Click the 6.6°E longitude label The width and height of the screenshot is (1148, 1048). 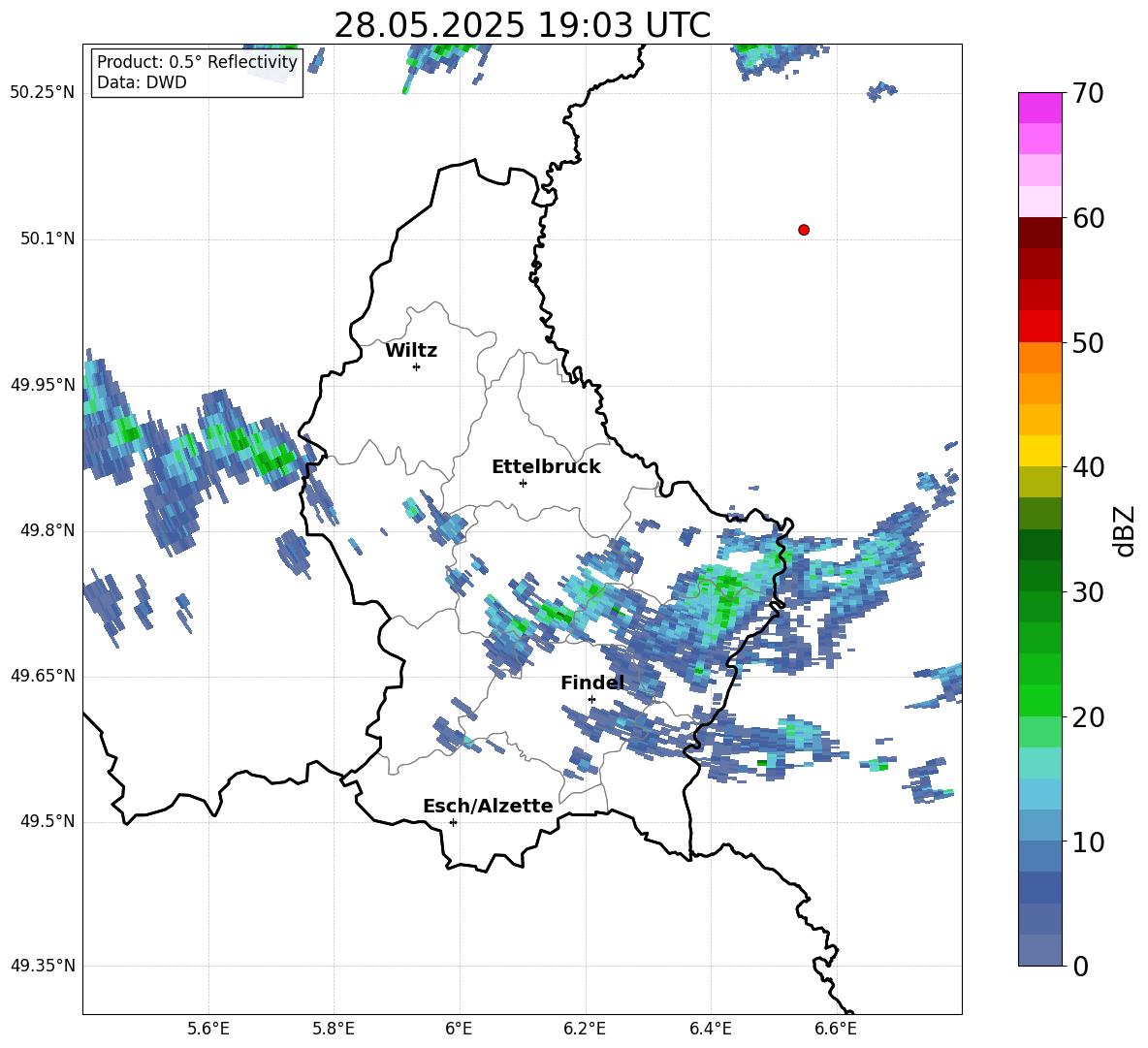[x=836, y=1029]
